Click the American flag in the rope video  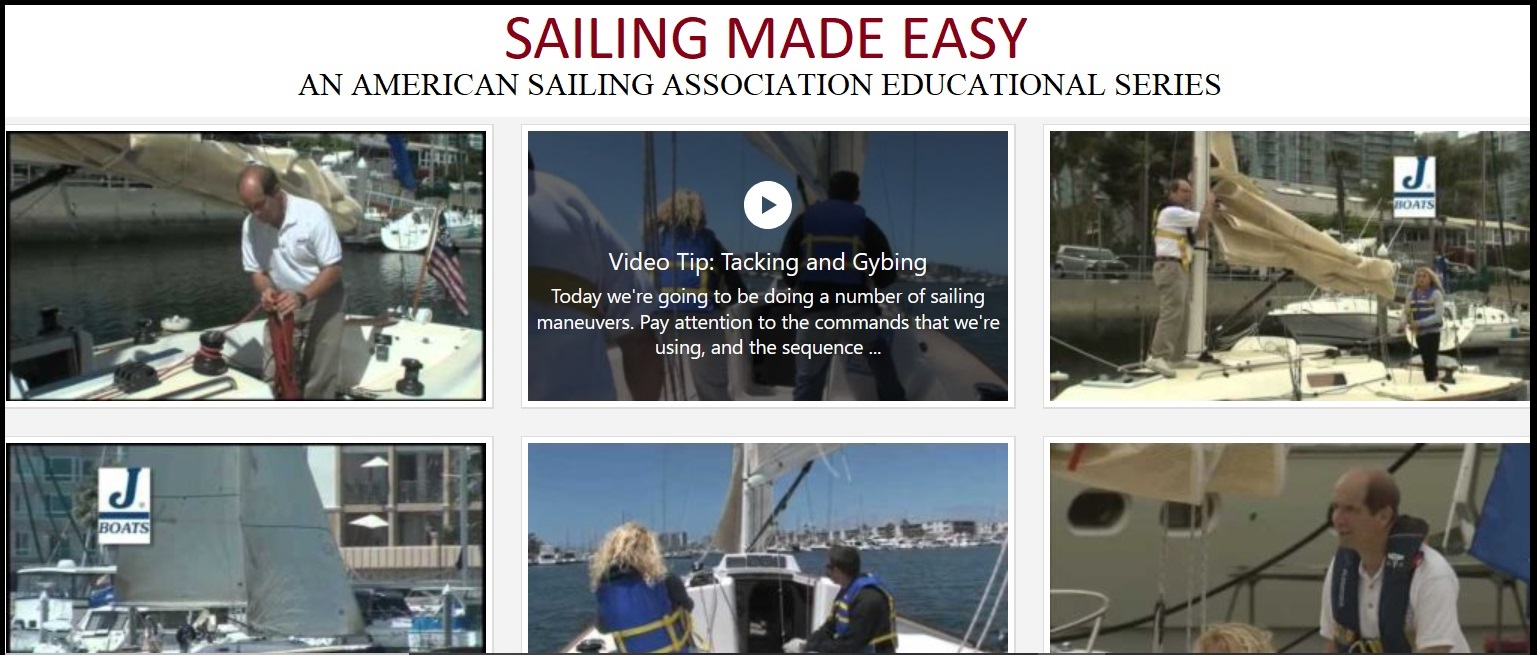coord(445,267)
